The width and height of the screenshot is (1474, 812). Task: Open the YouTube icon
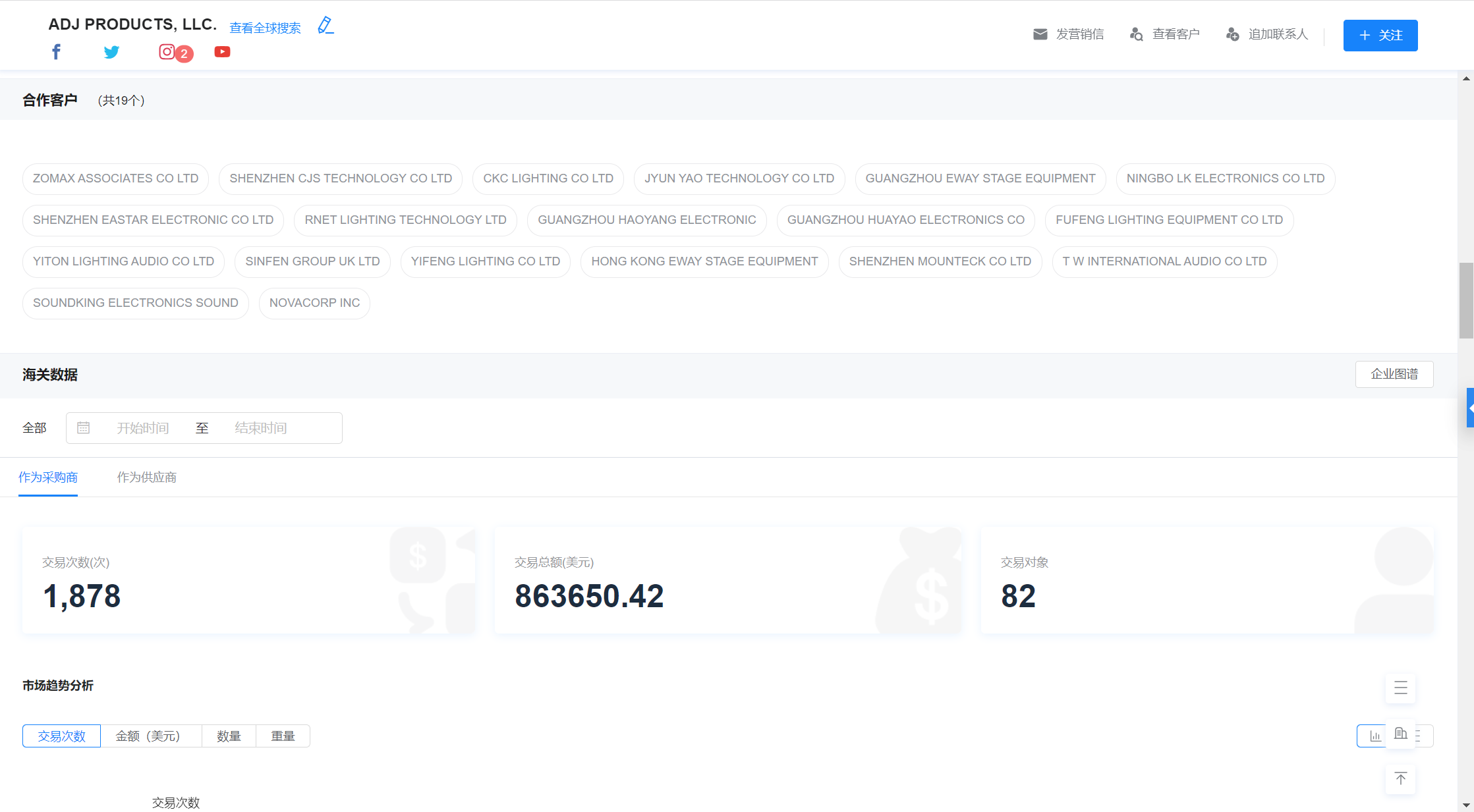coord(222,52)
